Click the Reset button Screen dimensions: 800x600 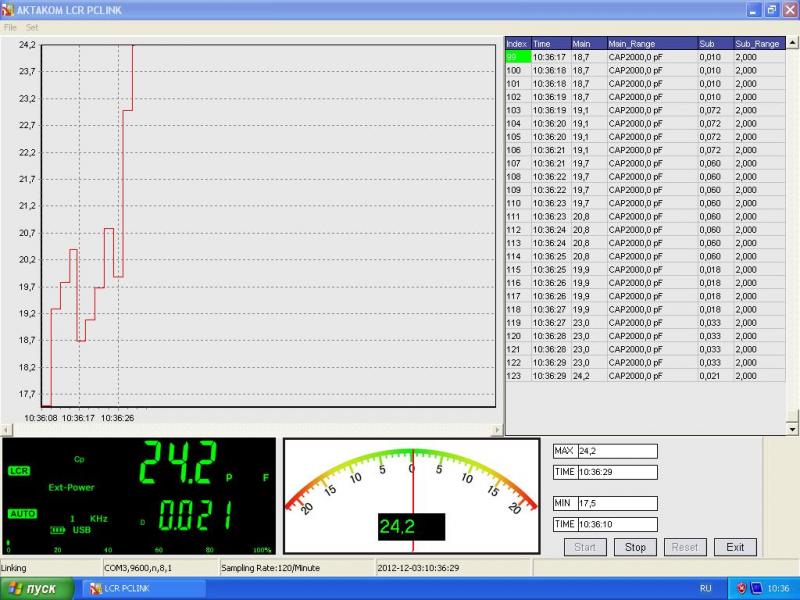pyautogui.click(x=685, y=547)
